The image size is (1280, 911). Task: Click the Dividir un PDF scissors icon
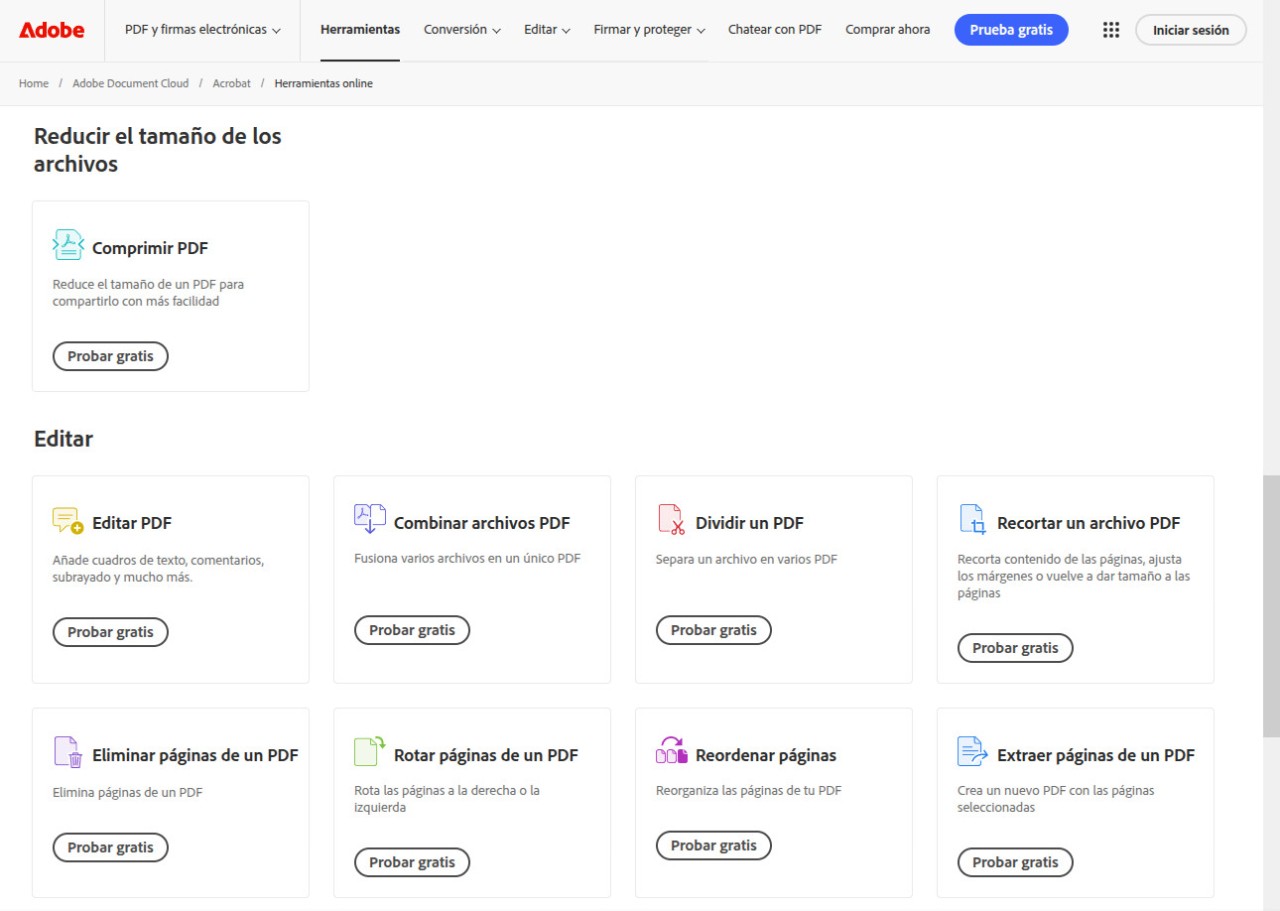tap(671, 520)
